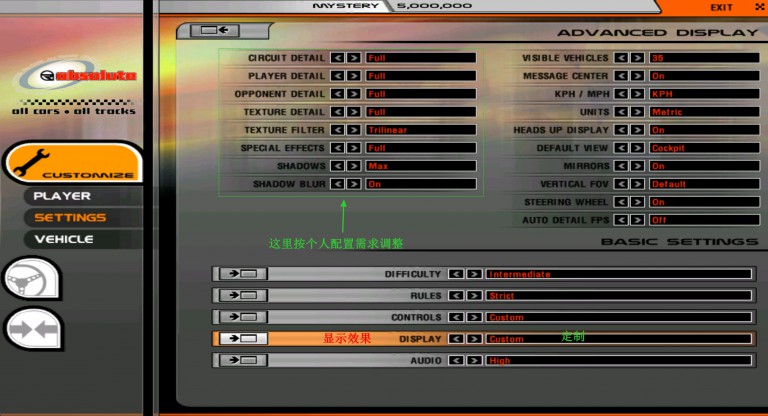Toggle Shadow Blur with left arrow

pyautogui.click(x=337, y=184)
